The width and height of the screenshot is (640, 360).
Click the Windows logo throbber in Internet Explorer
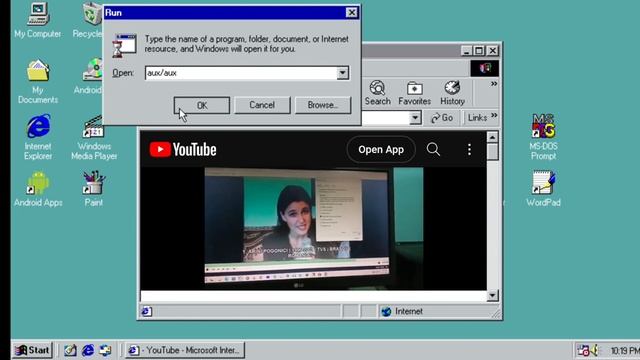click(484, 68)
